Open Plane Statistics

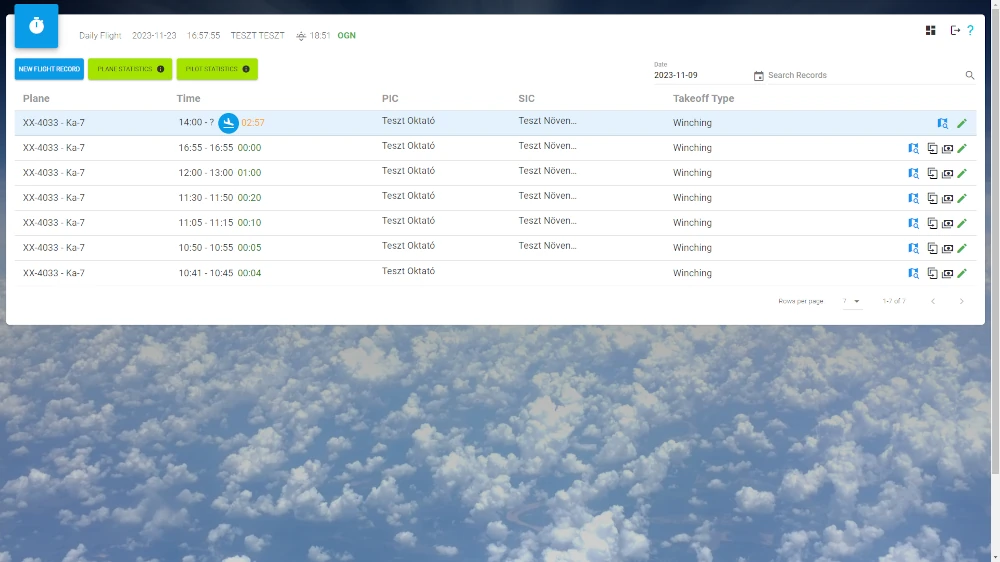pyautogui.click(x=130, y=69)
